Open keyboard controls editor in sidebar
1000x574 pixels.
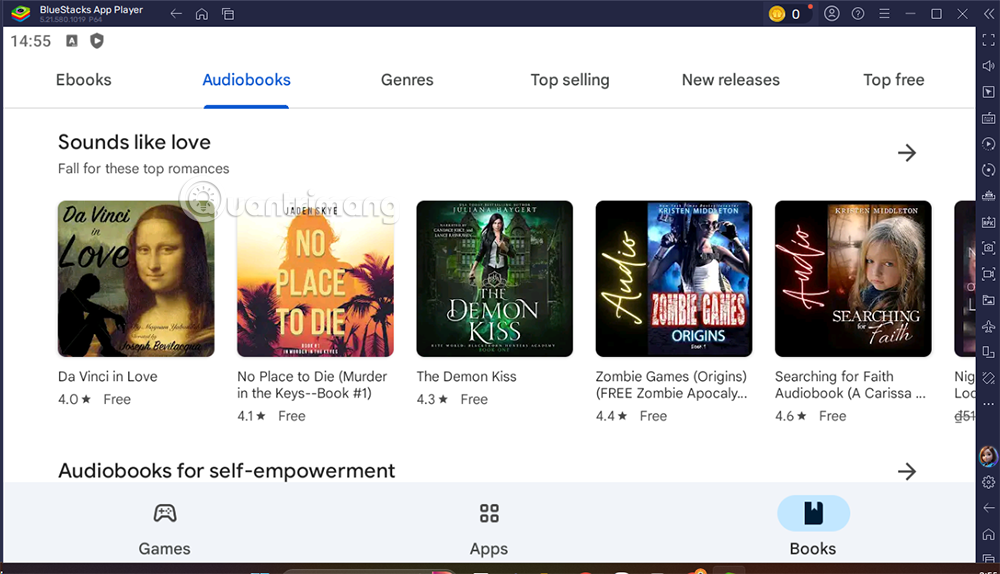[989, 118]
